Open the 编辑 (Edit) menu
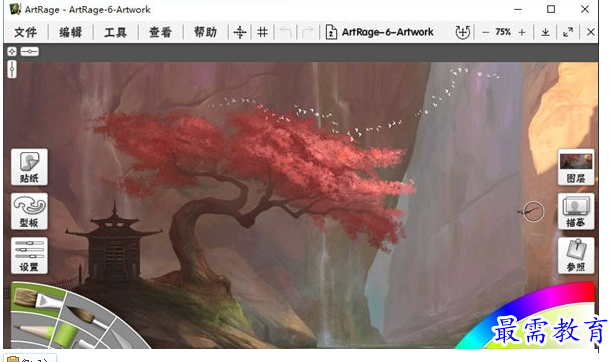This screenshot has height=362, width=616. click(x=70, y=32)
